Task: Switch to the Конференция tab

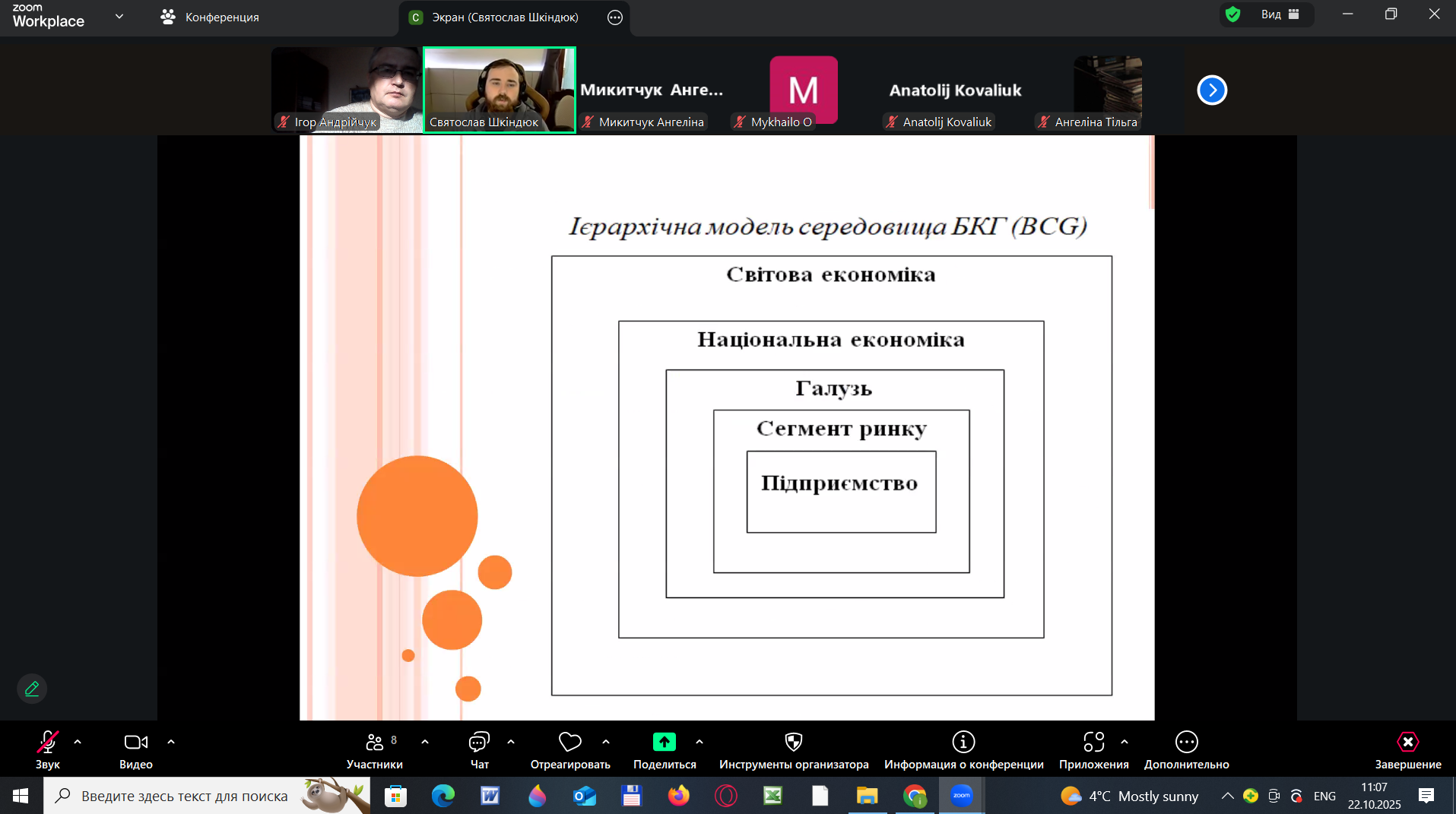Action: (x=210, y=17)
